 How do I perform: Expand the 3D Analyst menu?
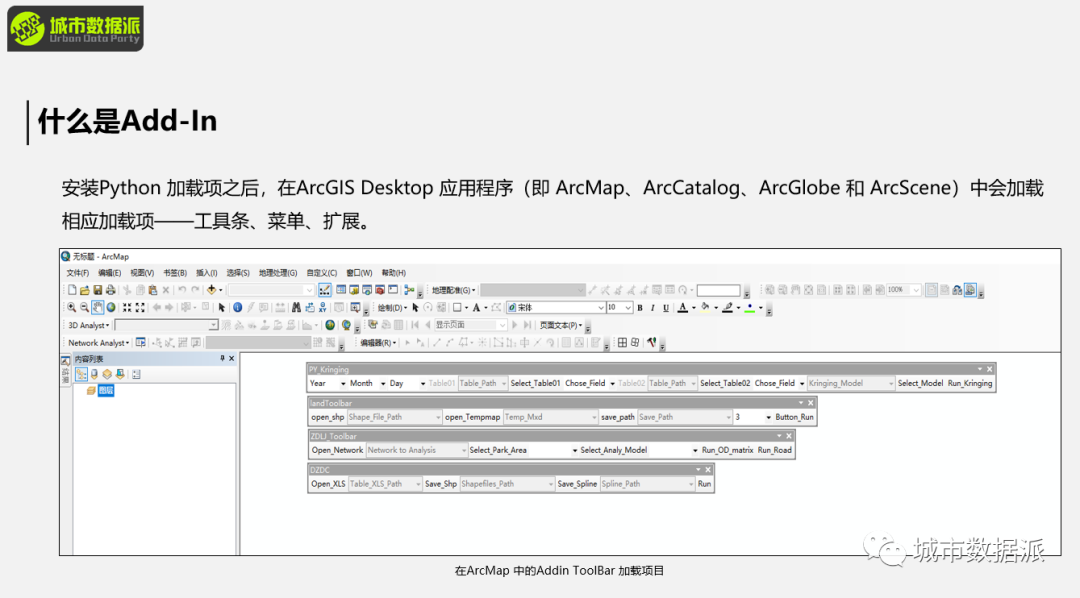(x=88, y=325)
